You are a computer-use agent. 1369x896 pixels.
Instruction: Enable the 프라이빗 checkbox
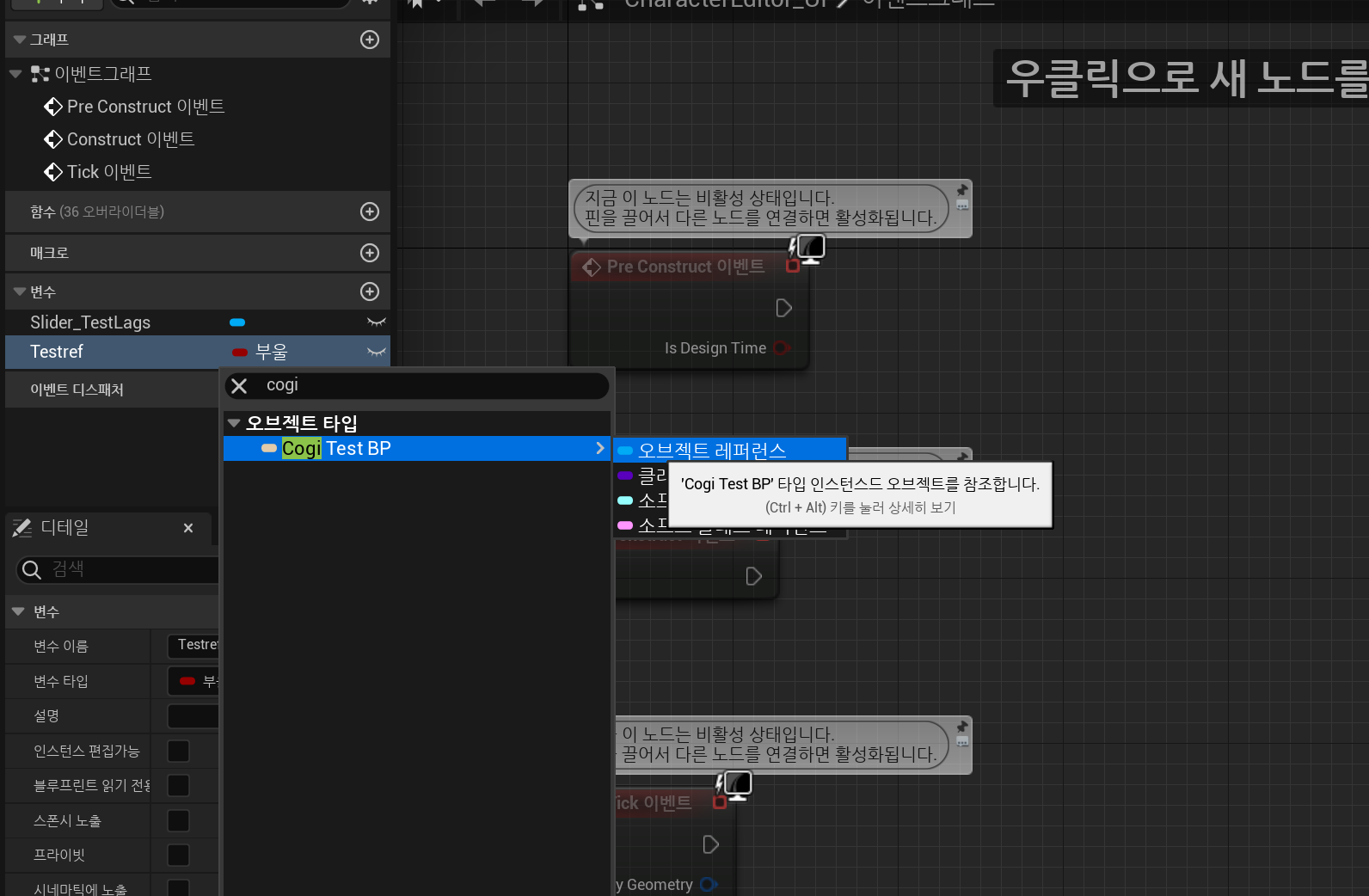pyautogui.click(x=178, y=855)
